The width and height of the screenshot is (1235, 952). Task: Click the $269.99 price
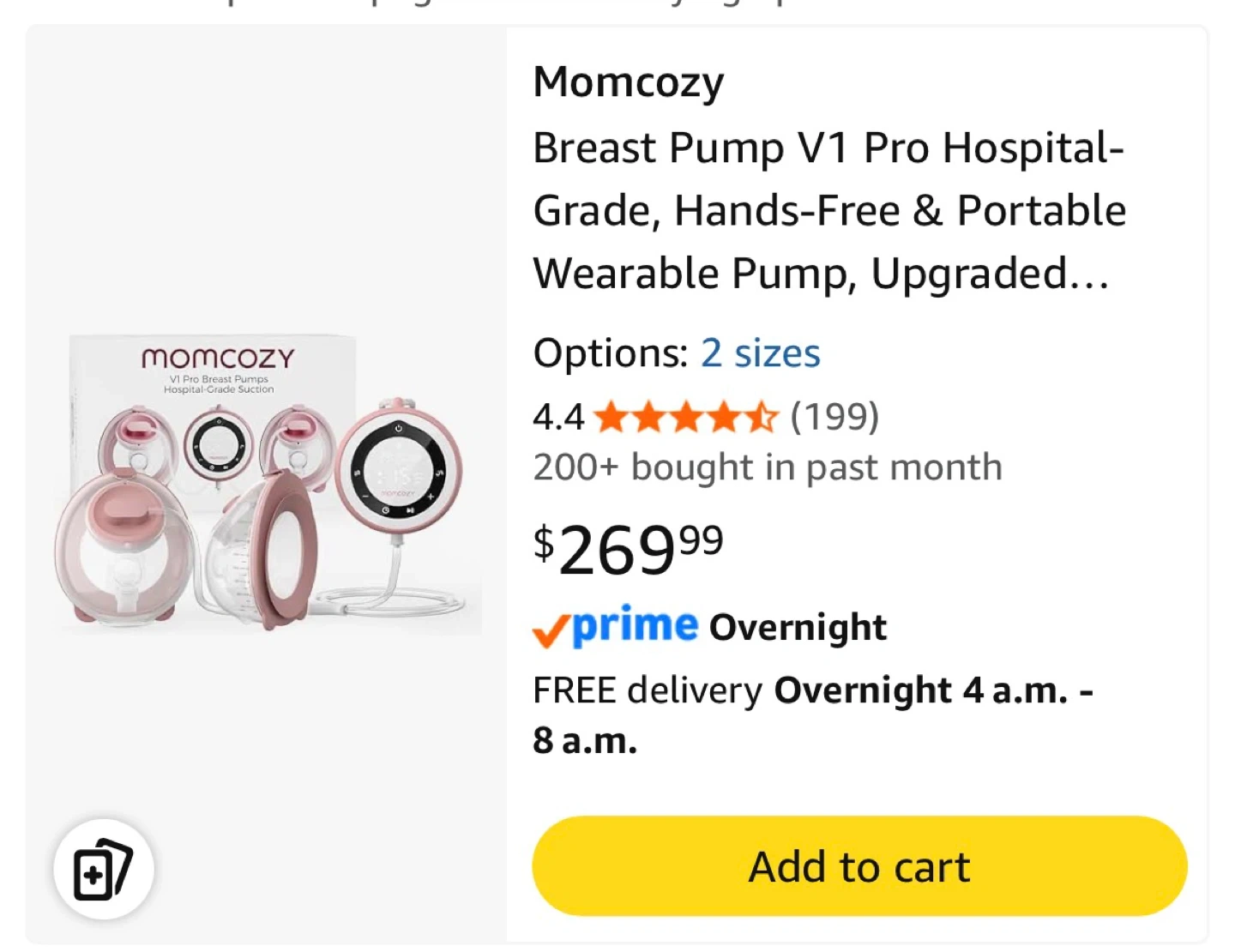click(629, 548)
